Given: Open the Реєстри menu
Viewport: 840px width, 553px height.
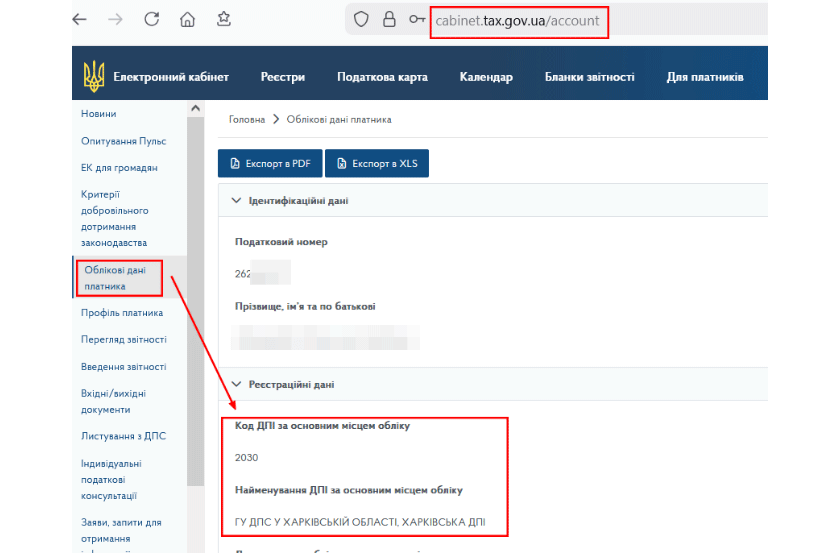Looking at the screenshot, I should tap(283, 77).
